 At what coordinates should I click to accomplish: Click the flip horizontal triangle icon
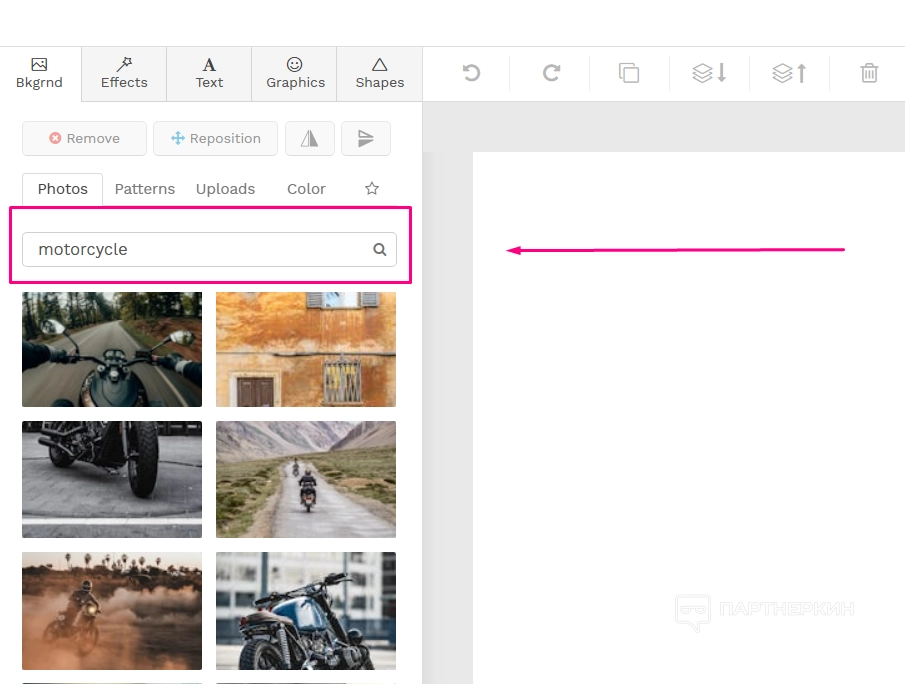tap(310, 139)
